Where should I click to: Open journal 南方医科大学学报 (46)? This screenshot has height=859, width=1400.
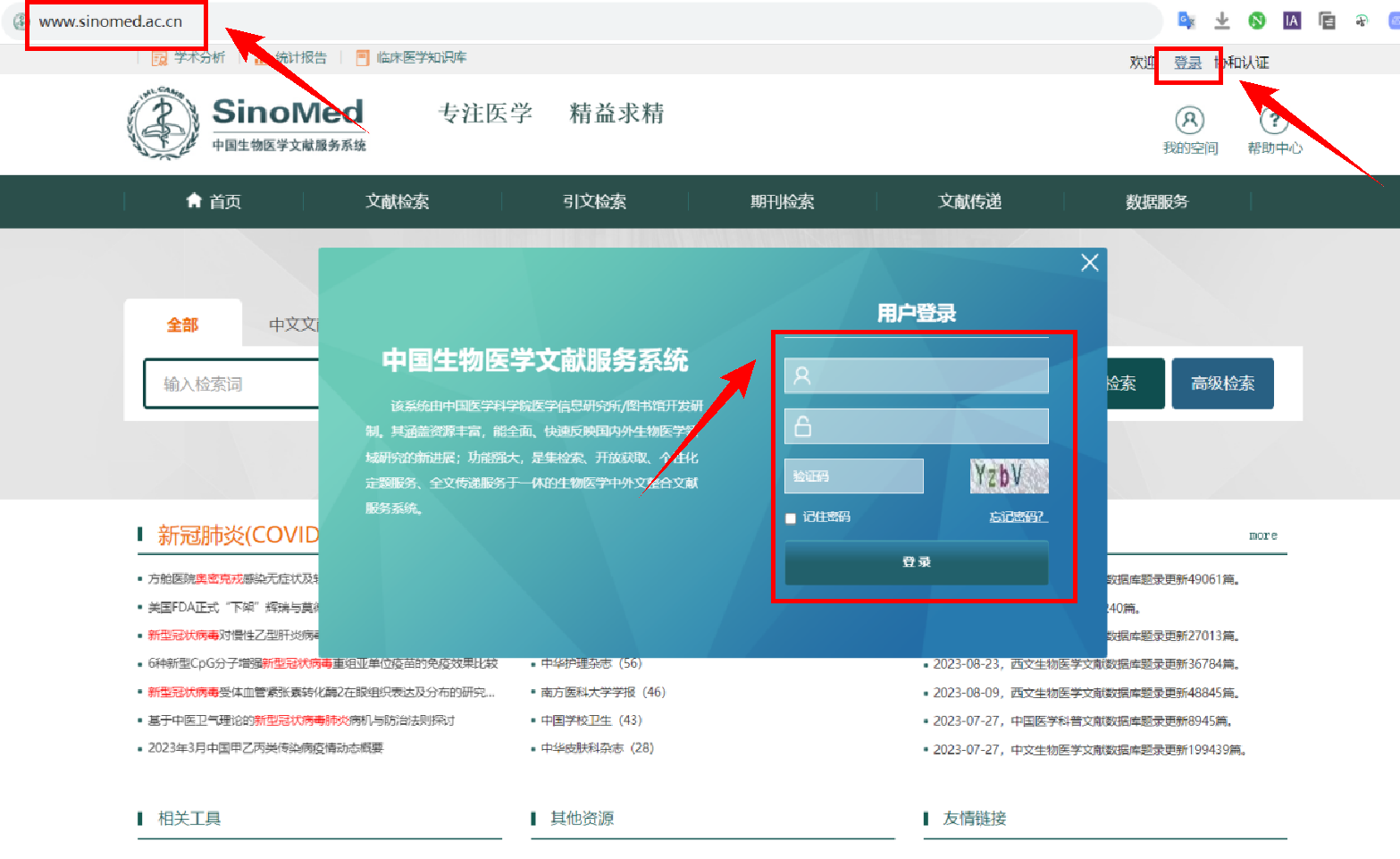[603, 692]
